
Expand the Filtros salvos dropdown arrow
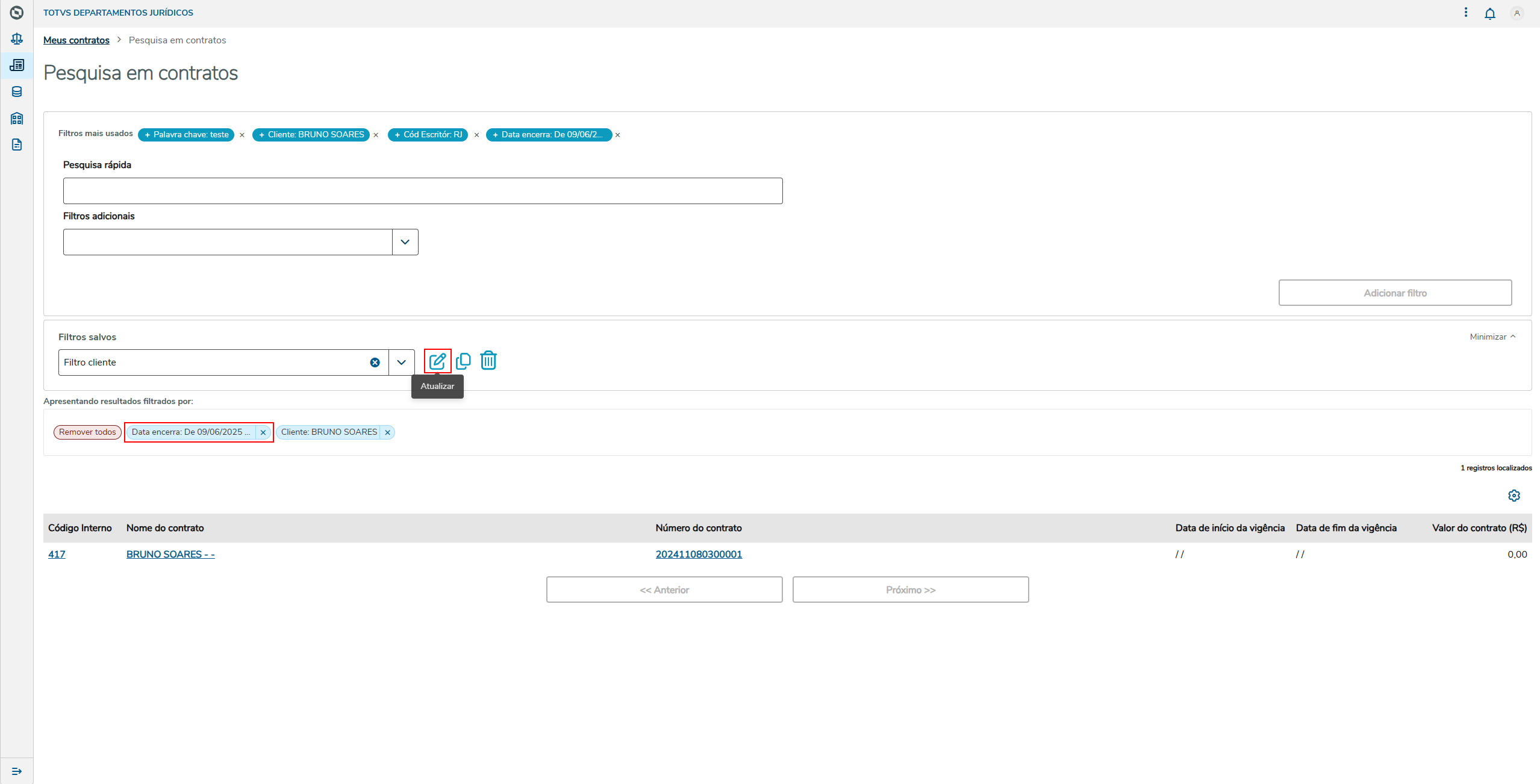tap(401, 362)
